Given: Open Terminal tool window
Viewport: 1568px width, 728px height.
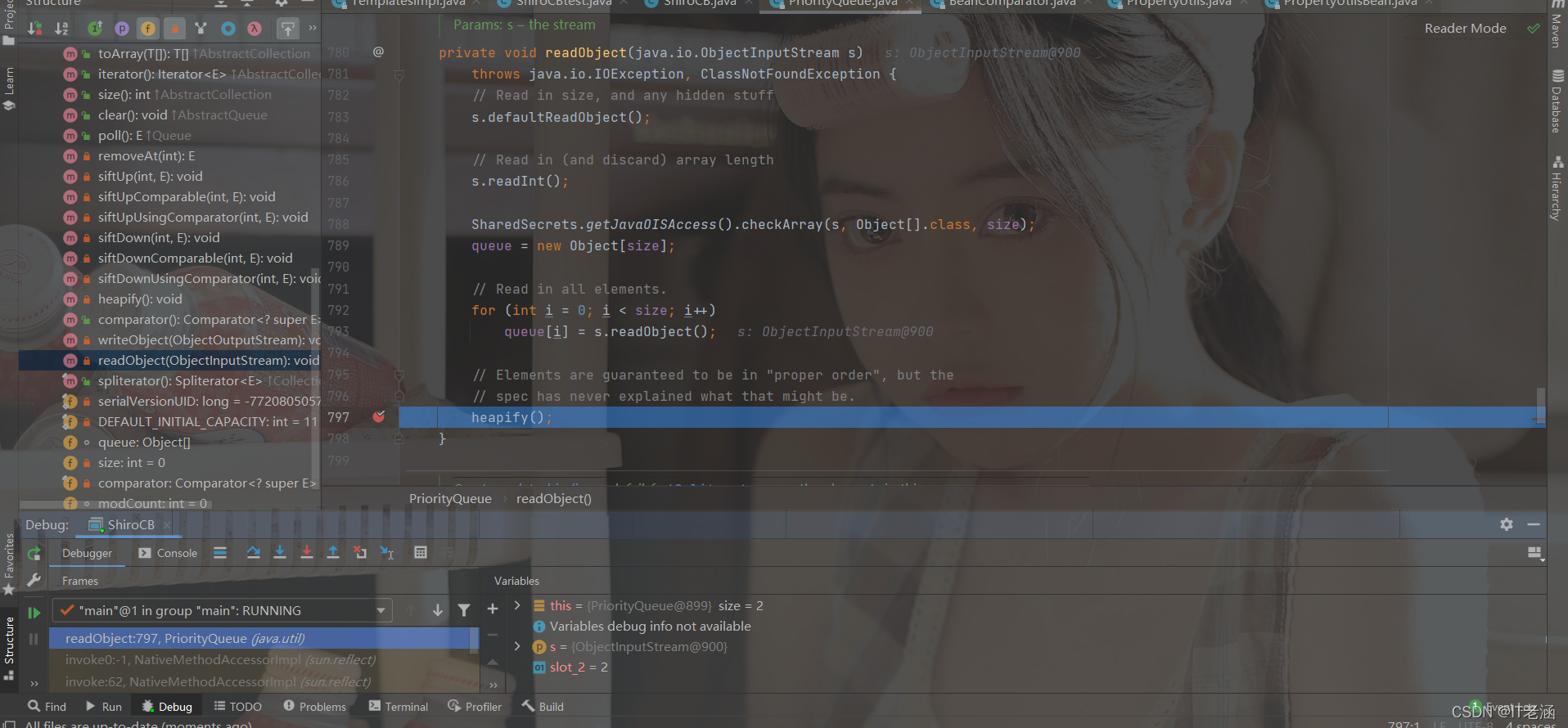Looking at the screenshot, I should pyautogui.click(x=399, y=707).
